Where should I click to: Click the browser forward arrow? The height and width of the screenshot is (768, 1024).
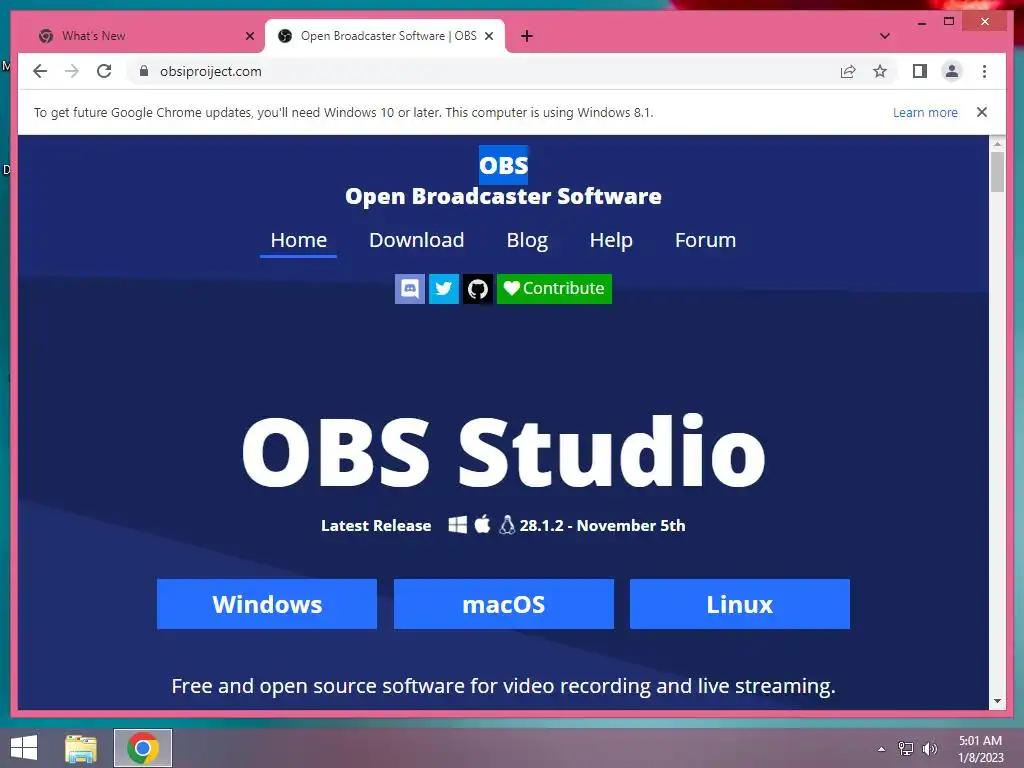[72, 71]
